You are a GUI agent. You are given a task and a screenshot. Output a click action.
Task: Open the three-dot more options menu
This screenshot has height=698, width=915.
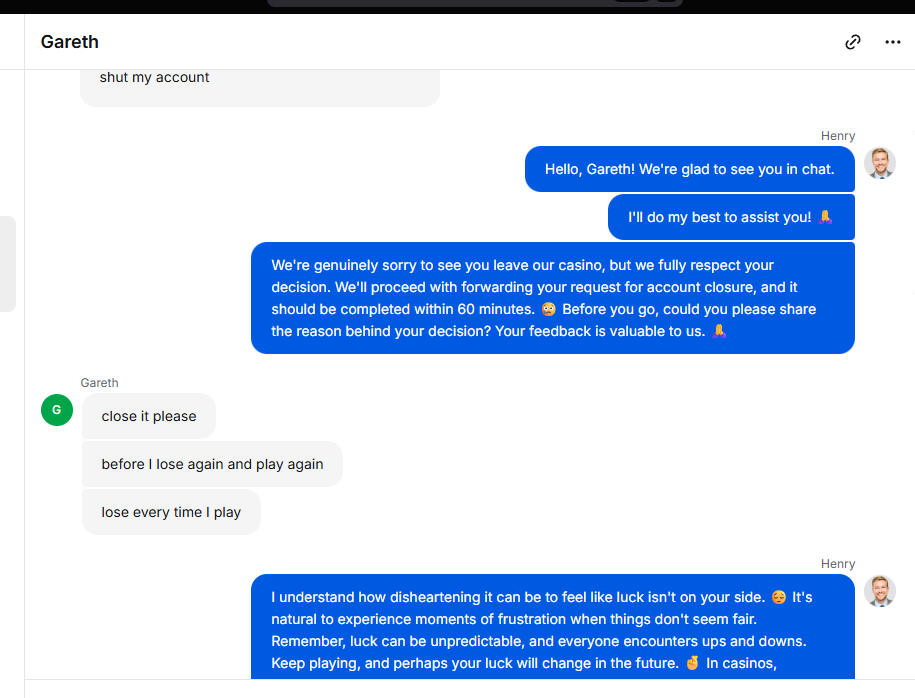[x=893, y=42]
